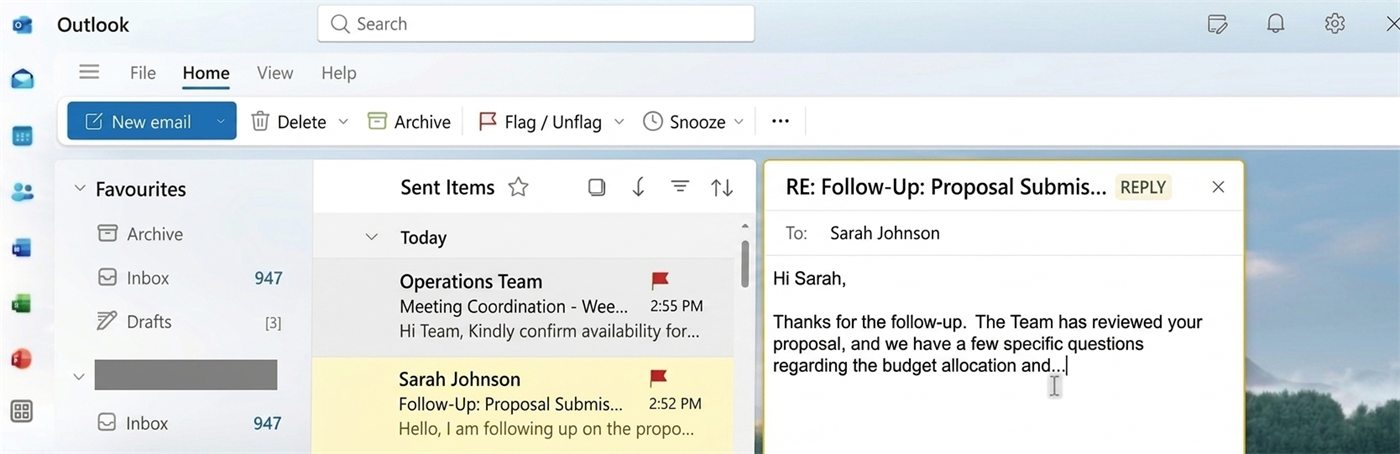Collapse the Favourites section
The image size is (1400, 454).
(79, 189)
